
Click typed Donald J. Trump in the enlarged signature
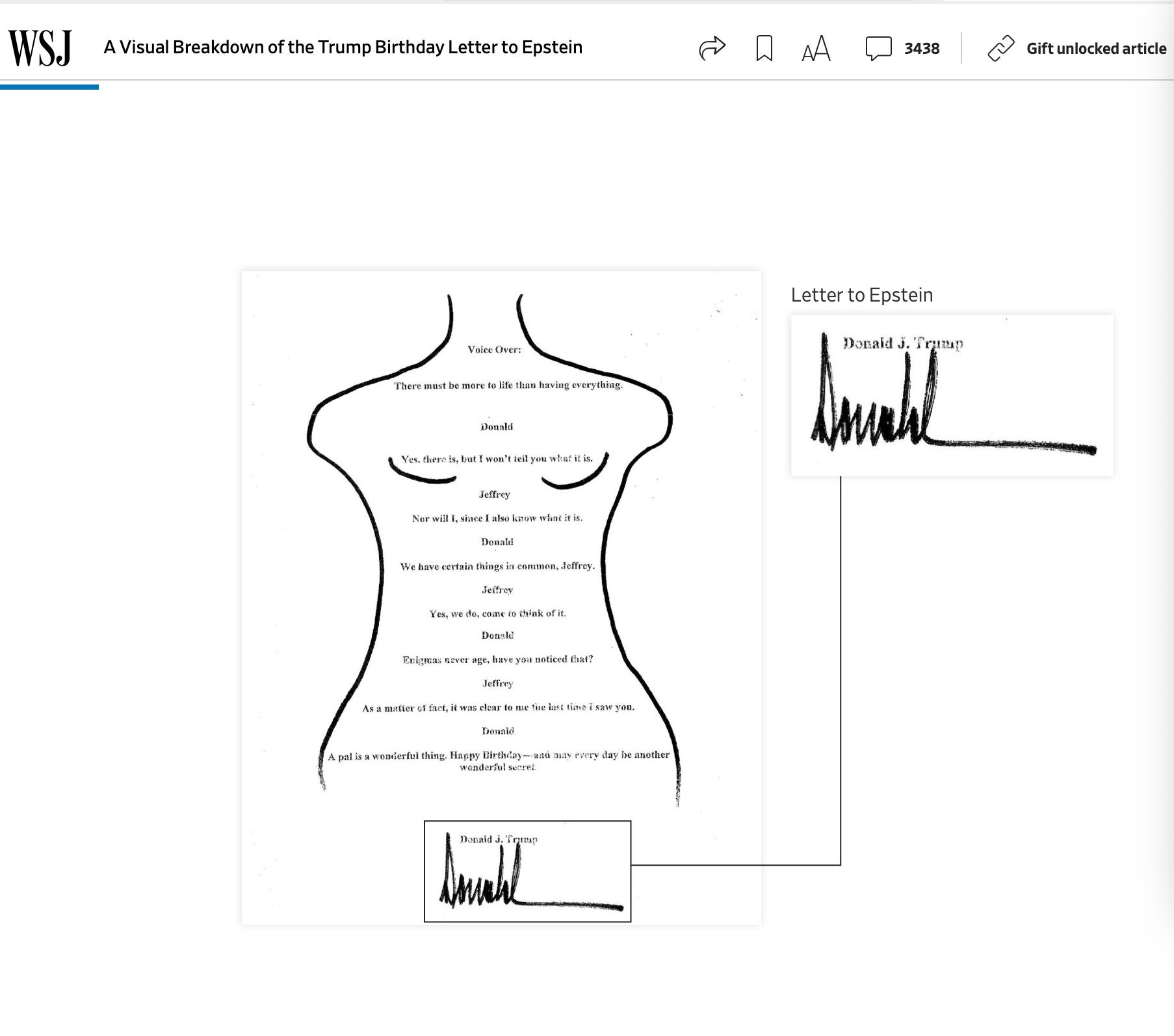(x=902, y=343)
